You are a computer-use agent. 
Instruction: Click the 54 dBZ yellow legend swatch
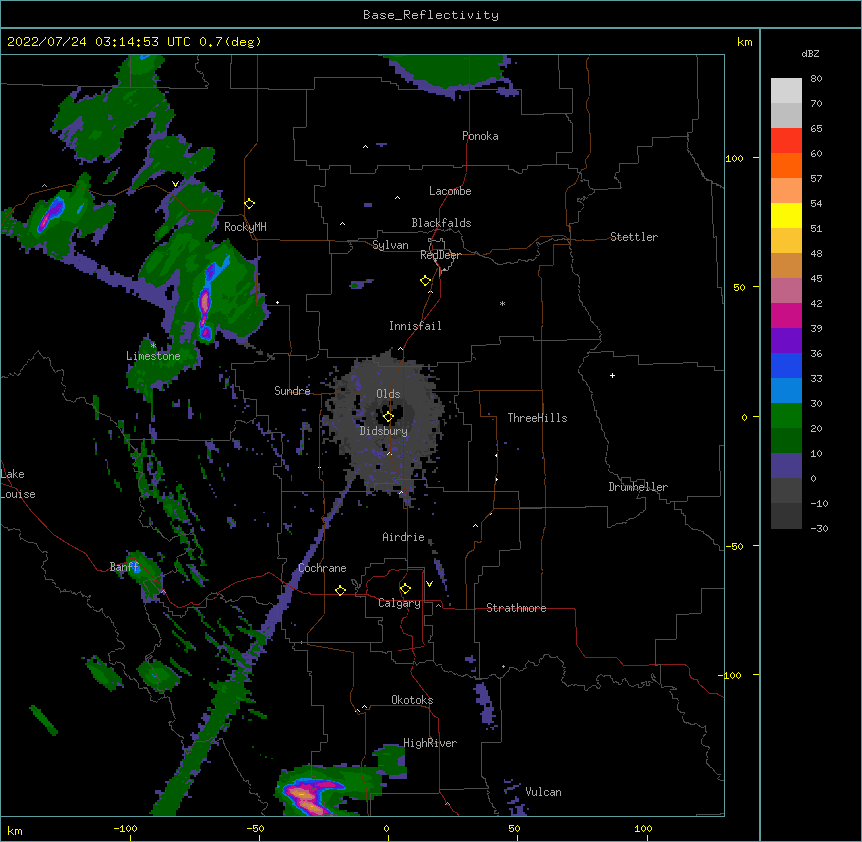coord(786,215)
